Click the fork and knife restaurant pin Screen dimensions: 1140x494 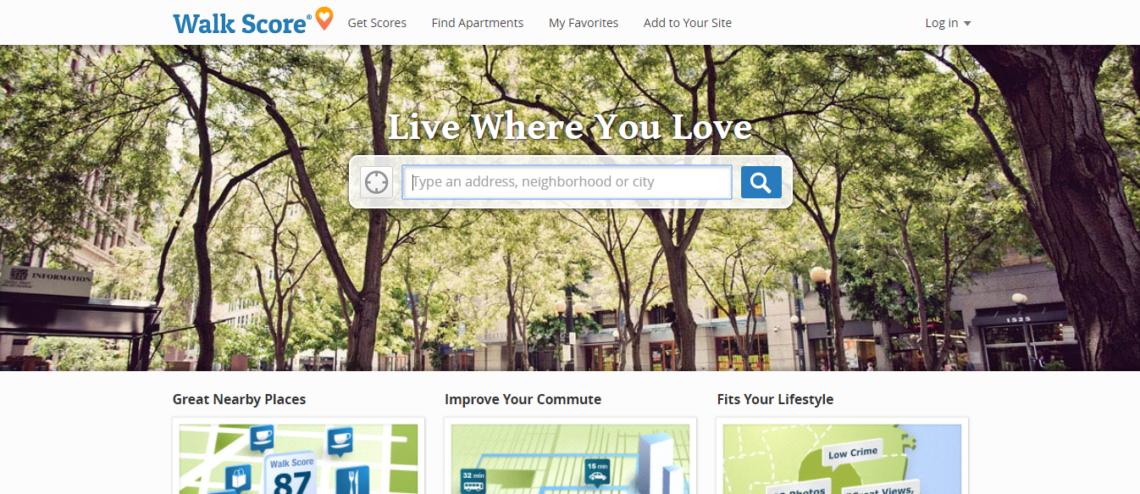[353, 479]
